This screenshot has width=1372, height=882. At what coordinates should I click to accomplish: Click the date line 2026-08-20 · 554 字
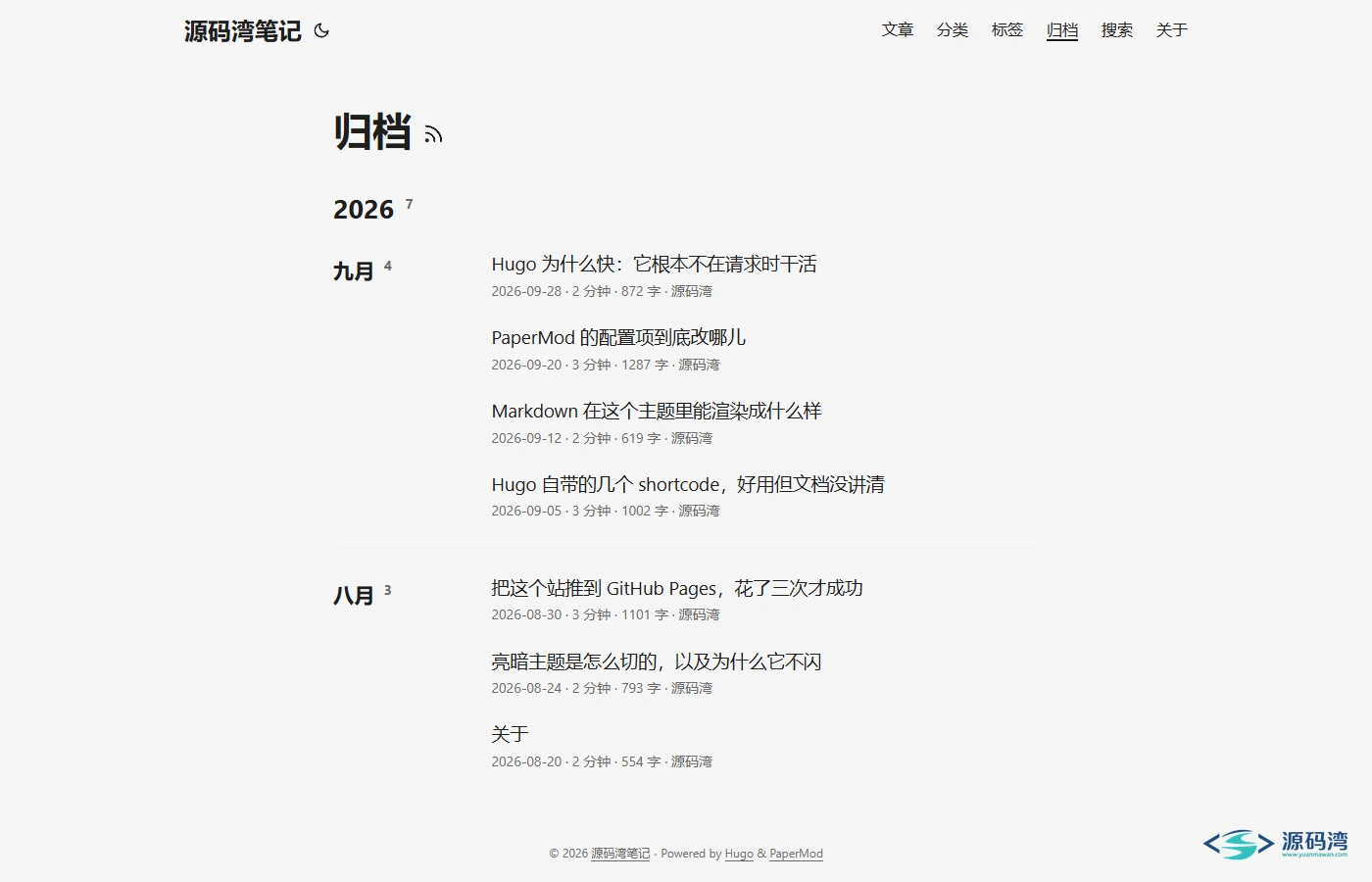(x=602, y=761)
